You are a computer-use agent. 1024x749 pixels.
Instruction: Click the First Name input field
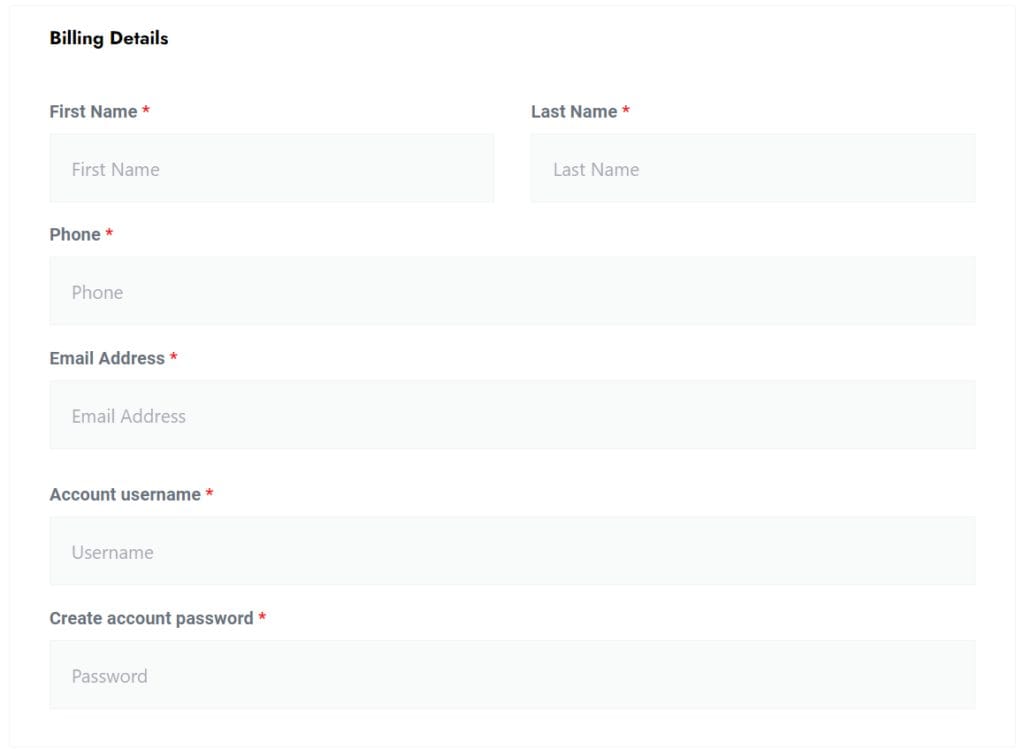tap(271, 169)
